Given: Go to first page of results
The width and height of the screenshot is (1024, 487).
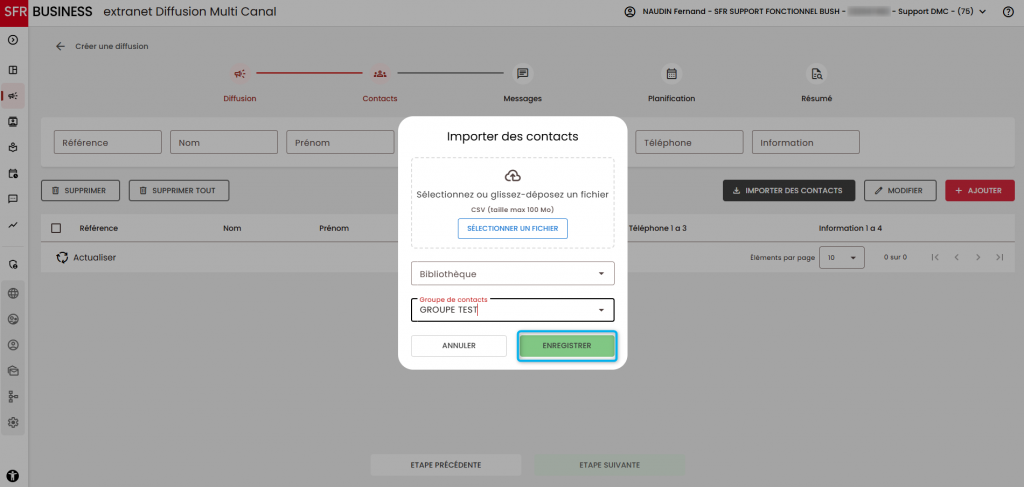Looking at the screenshot, I should (935, 257).
